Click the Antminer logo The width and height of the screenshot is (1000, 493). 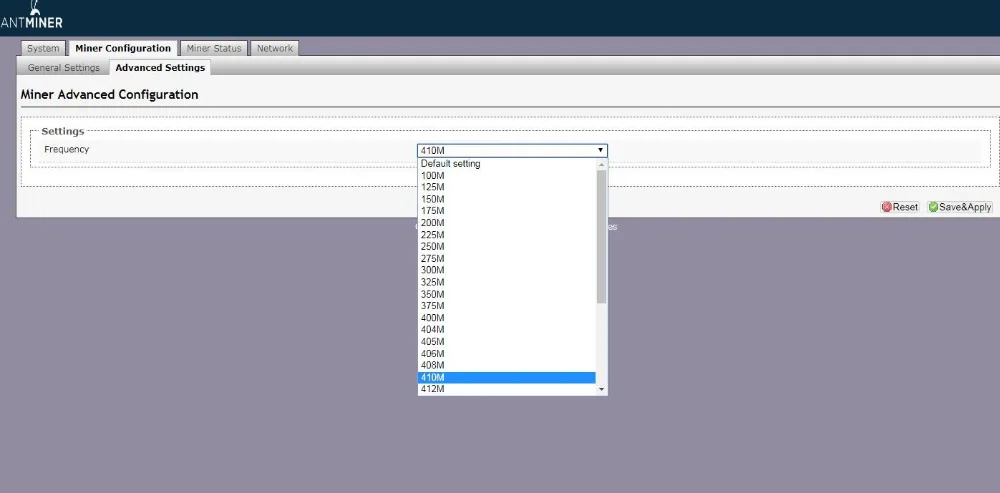(x=32, y=15)
